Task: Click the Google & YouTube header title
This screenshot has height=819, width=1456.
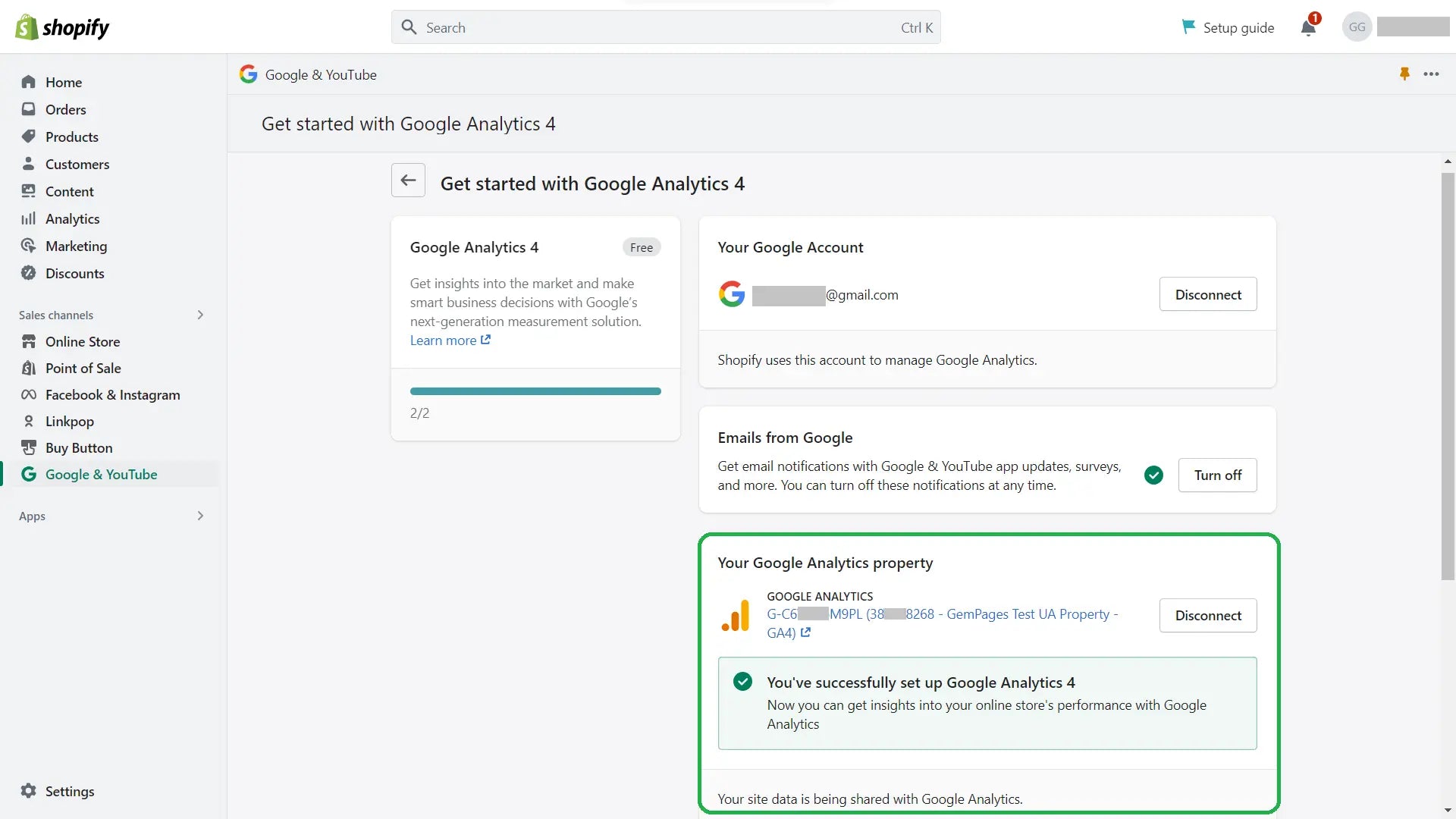Action: 321,74
